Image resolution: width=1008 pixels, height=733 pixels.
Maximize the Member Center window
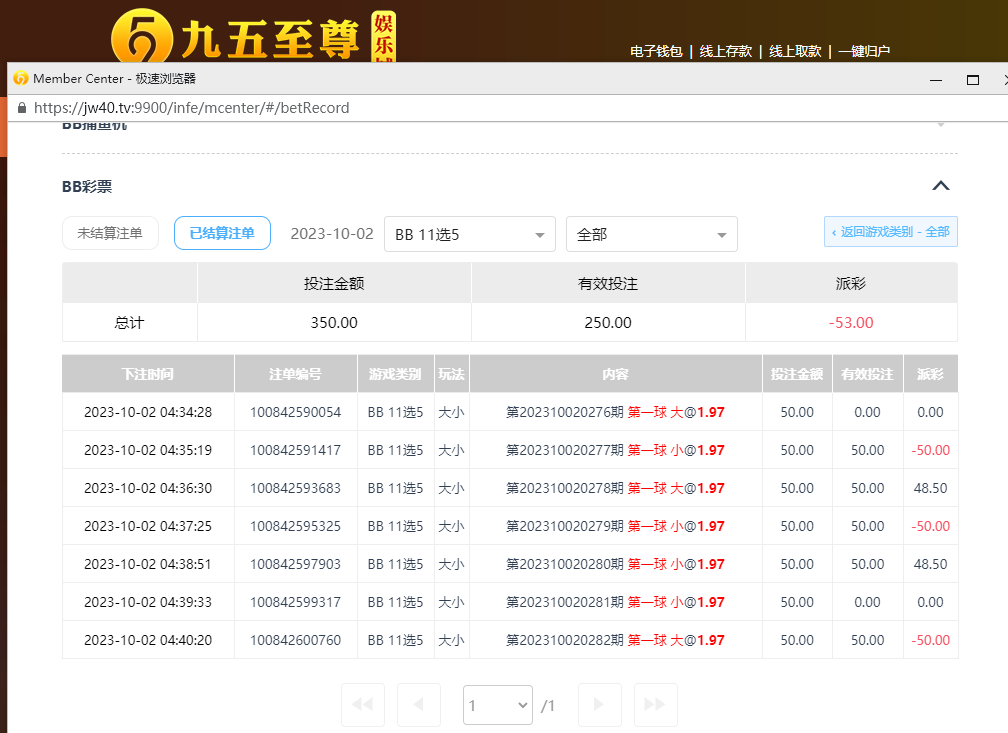pyautogui.click(x=972, y=79)
